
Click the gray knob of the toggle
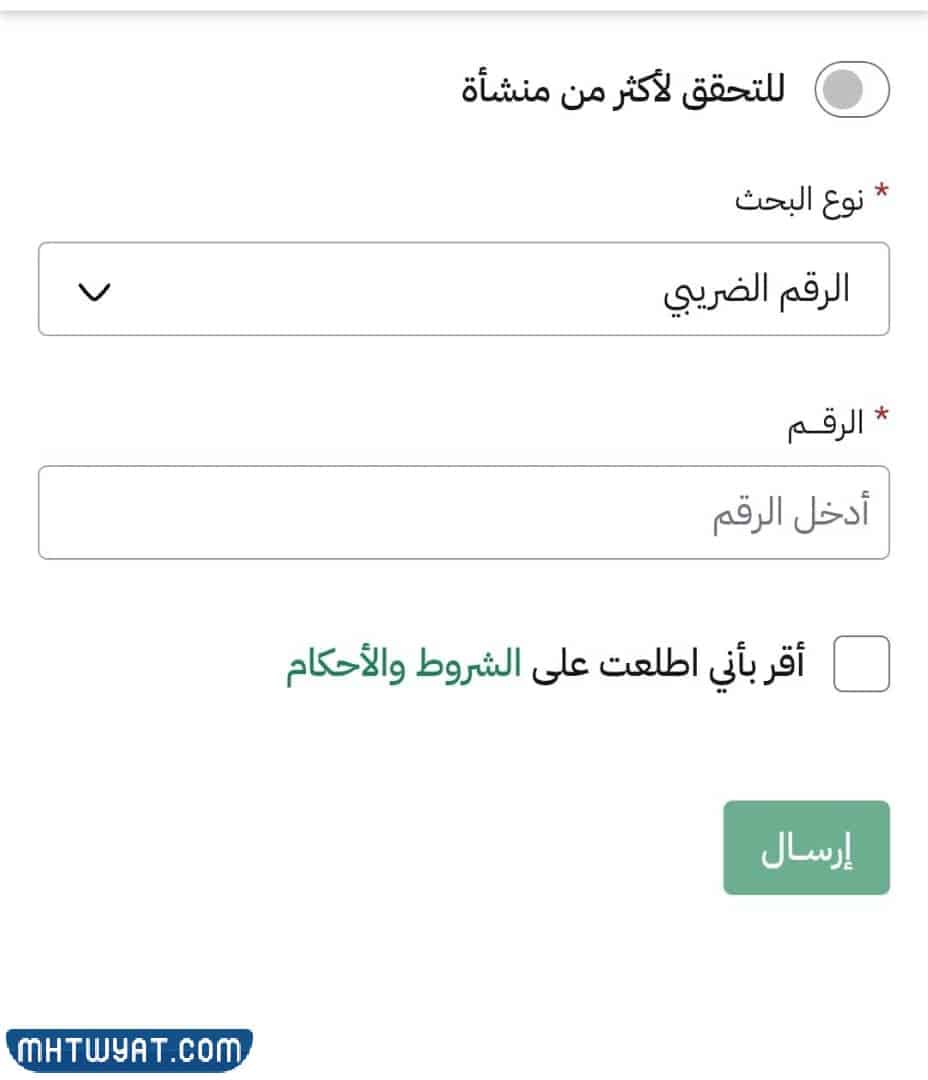[838, 91]
